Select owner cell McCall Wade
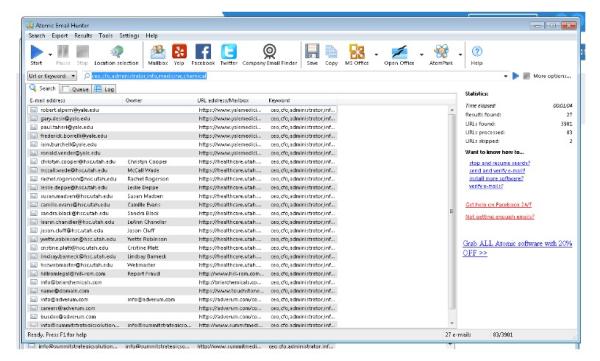The image size is (600, 361). [x=143, y=170]
